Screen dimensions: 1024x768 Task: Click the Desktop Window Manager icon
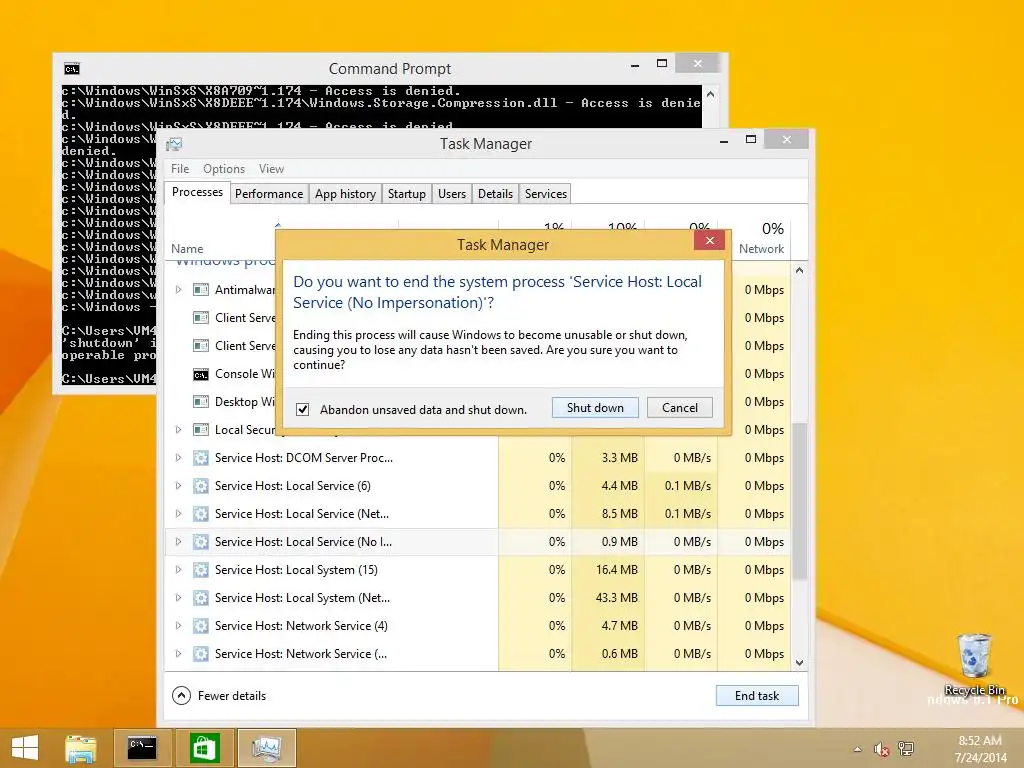pos(201,402)
